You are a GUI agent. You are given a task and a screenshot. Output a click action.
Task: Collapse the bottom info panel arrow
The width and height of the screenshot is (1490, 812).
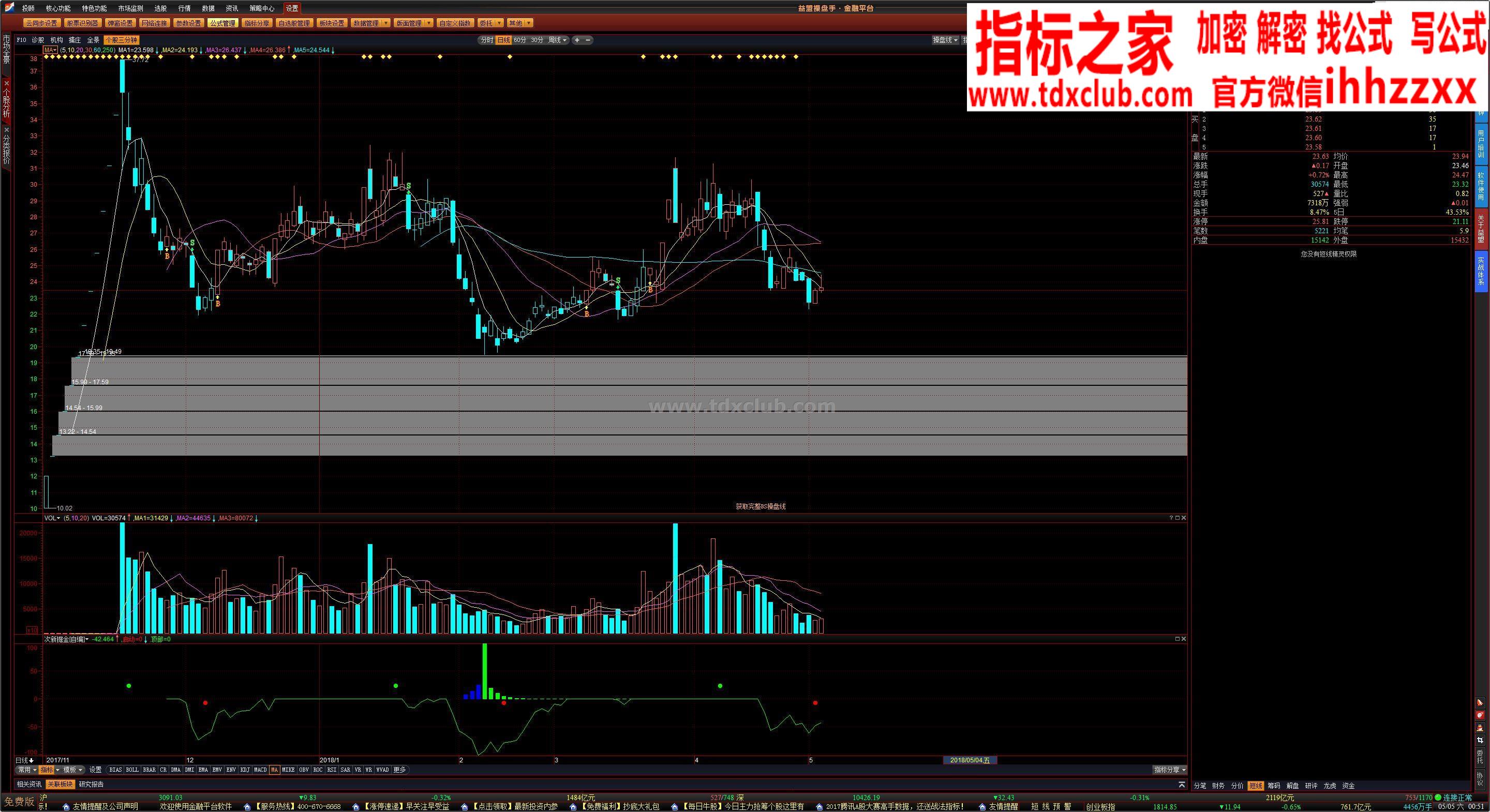[1182, 785]
